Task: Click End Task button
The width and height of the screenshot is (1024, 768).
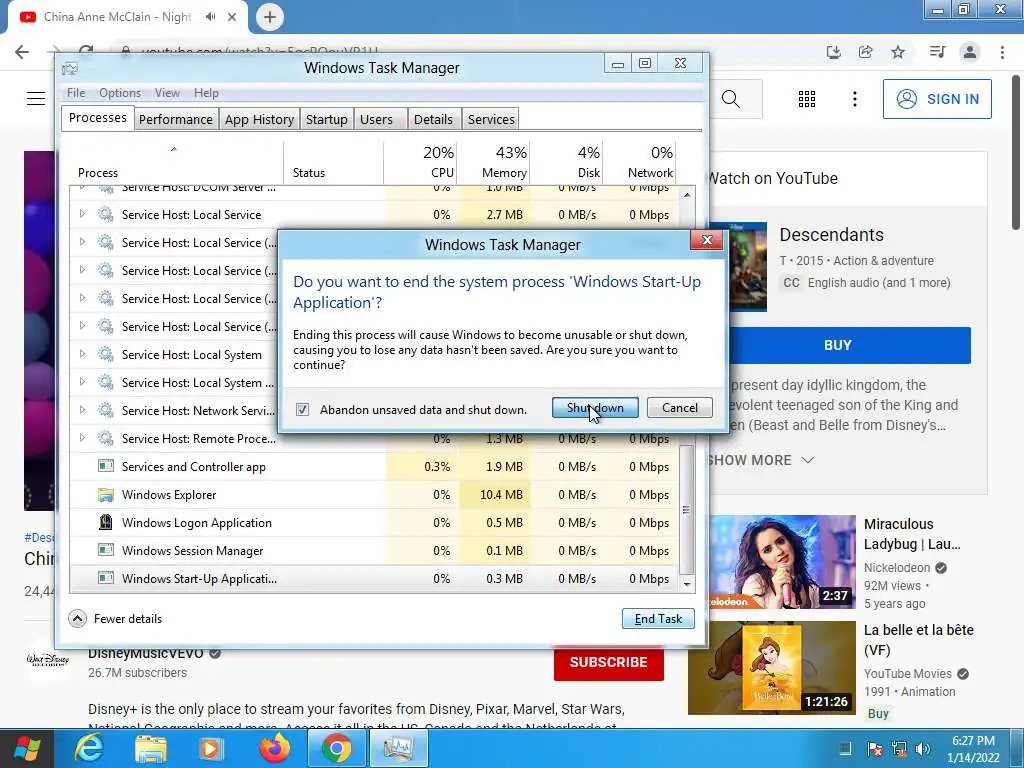Action: coord(658,618)
